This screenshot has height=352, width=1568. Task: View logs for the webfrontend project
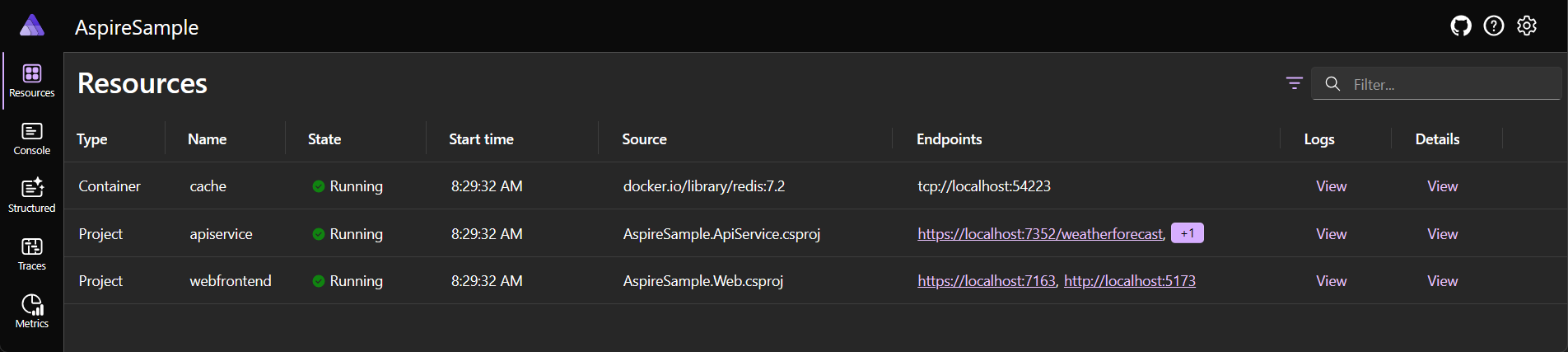click(x=1331, y=281)
